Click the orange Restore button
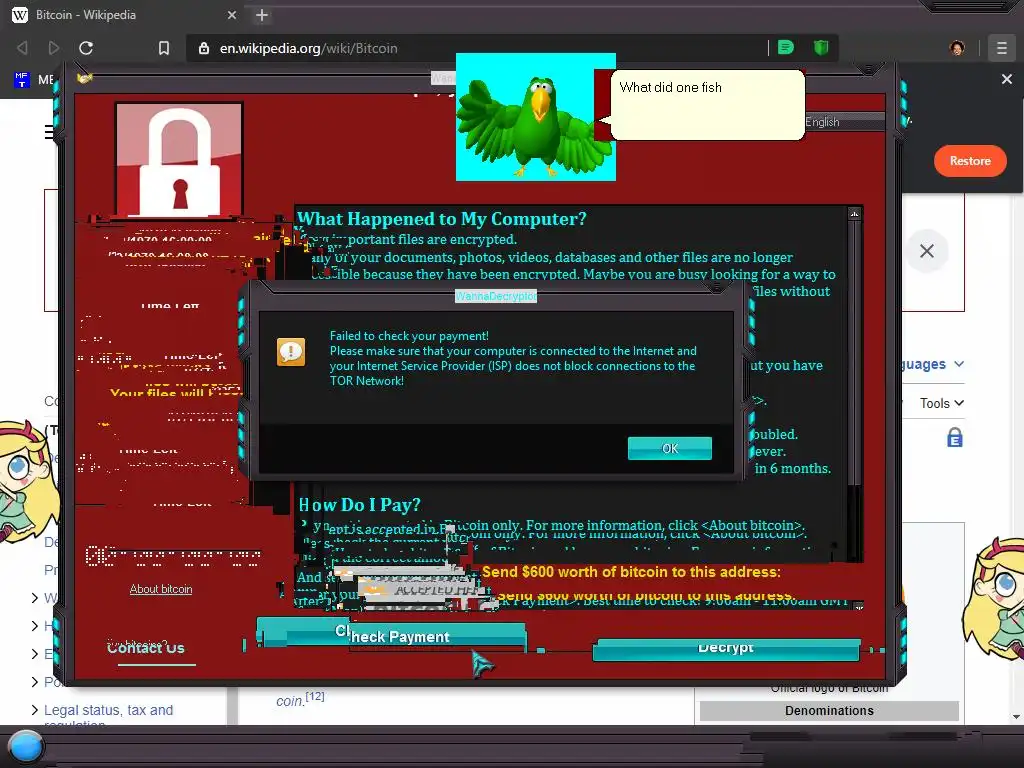Screen dimensions: 1024x768 pyautogui.click(x=970, y=161)
